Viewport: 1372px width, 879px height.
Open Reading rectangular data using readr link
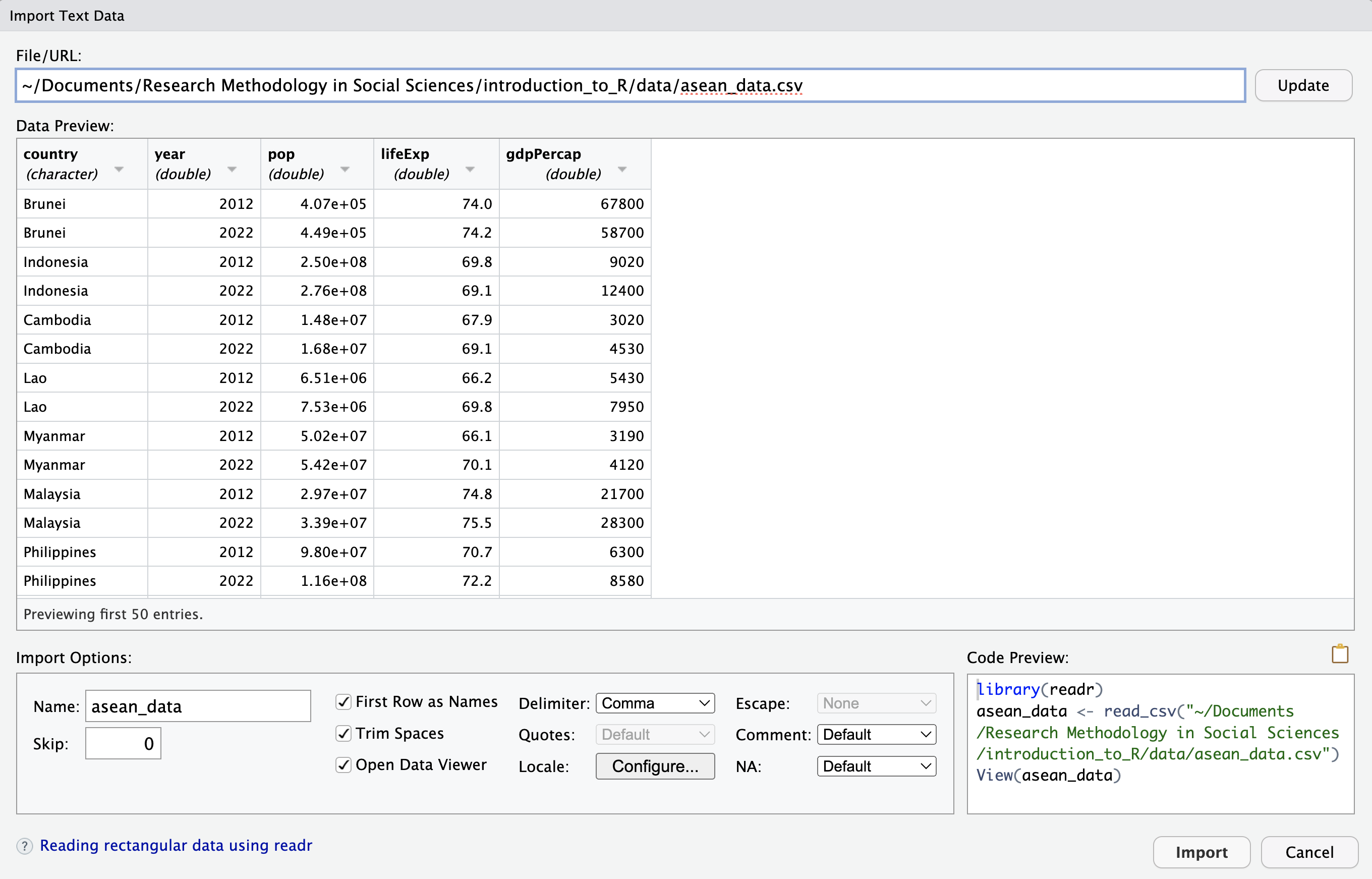tap(176, 845)
